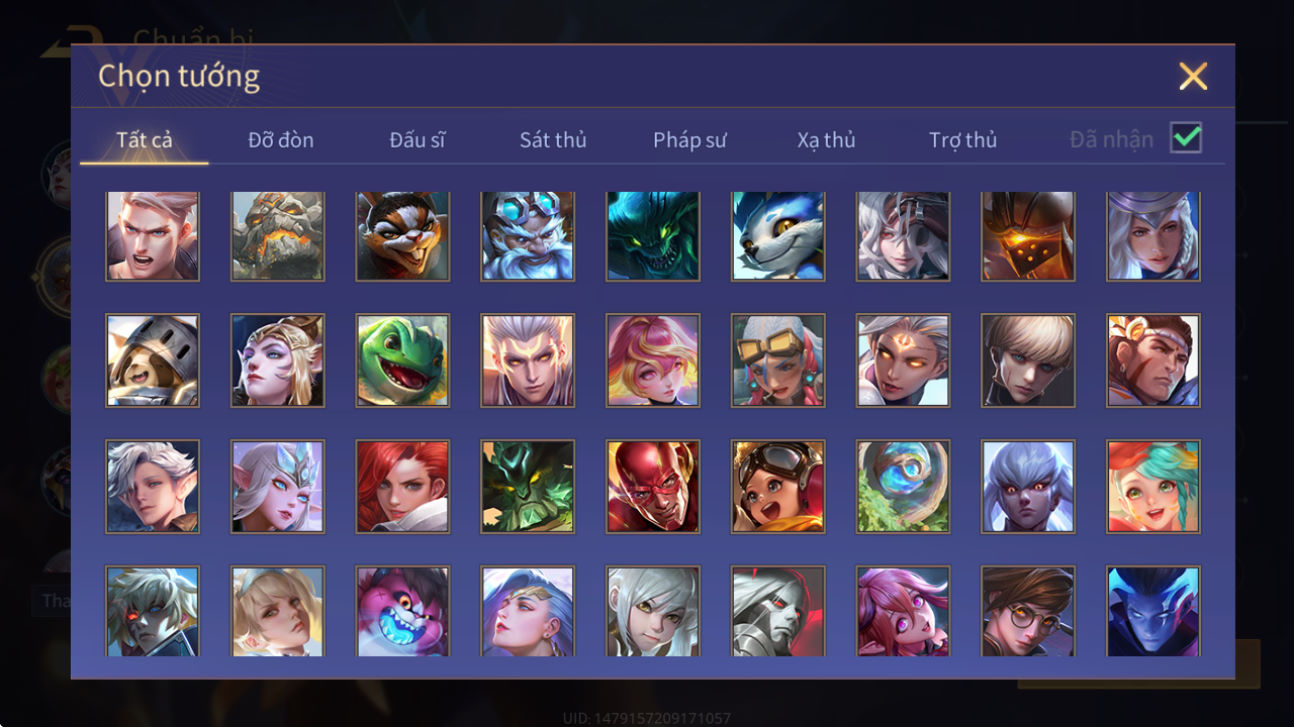Open the Pháp sư tab
This screenshot has width=1294, height=727.
click(690, 140)
